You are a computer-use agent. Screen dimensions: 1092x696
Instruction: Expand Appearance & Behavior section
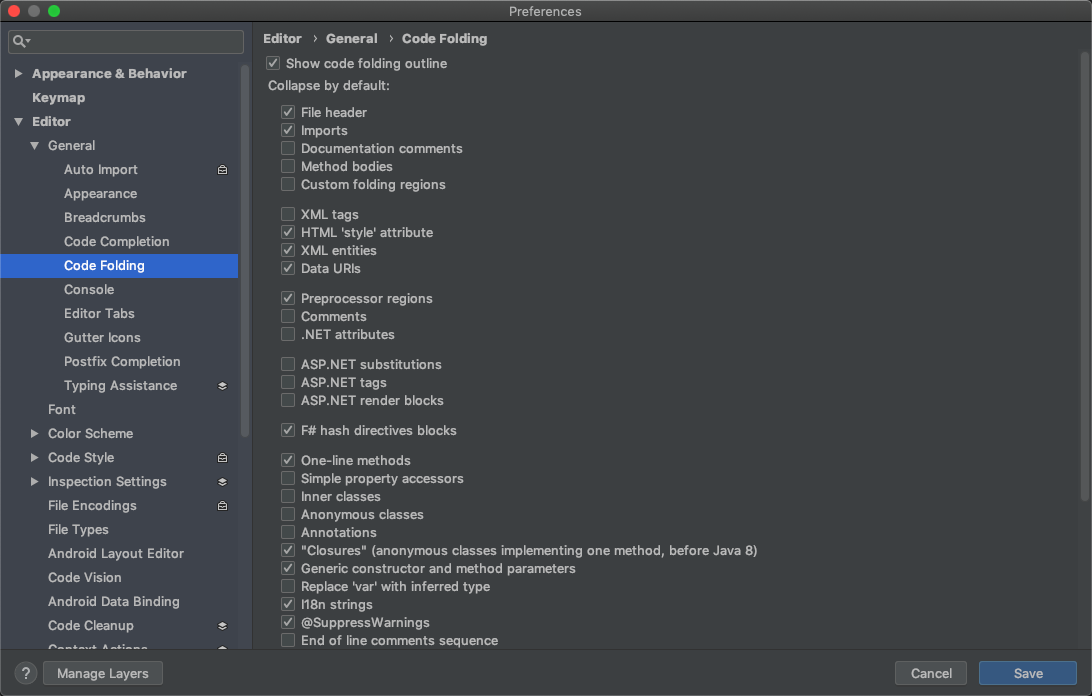tap(19, 73)
